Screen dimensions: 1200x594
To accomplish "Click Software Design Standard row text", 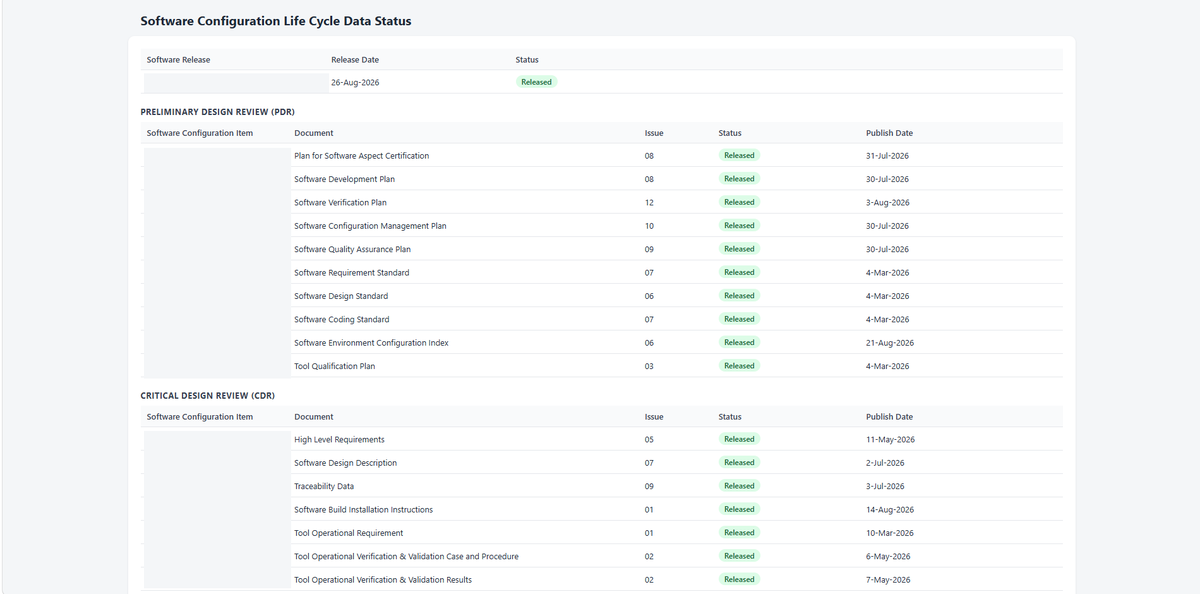I will click(x=341, y=296).
